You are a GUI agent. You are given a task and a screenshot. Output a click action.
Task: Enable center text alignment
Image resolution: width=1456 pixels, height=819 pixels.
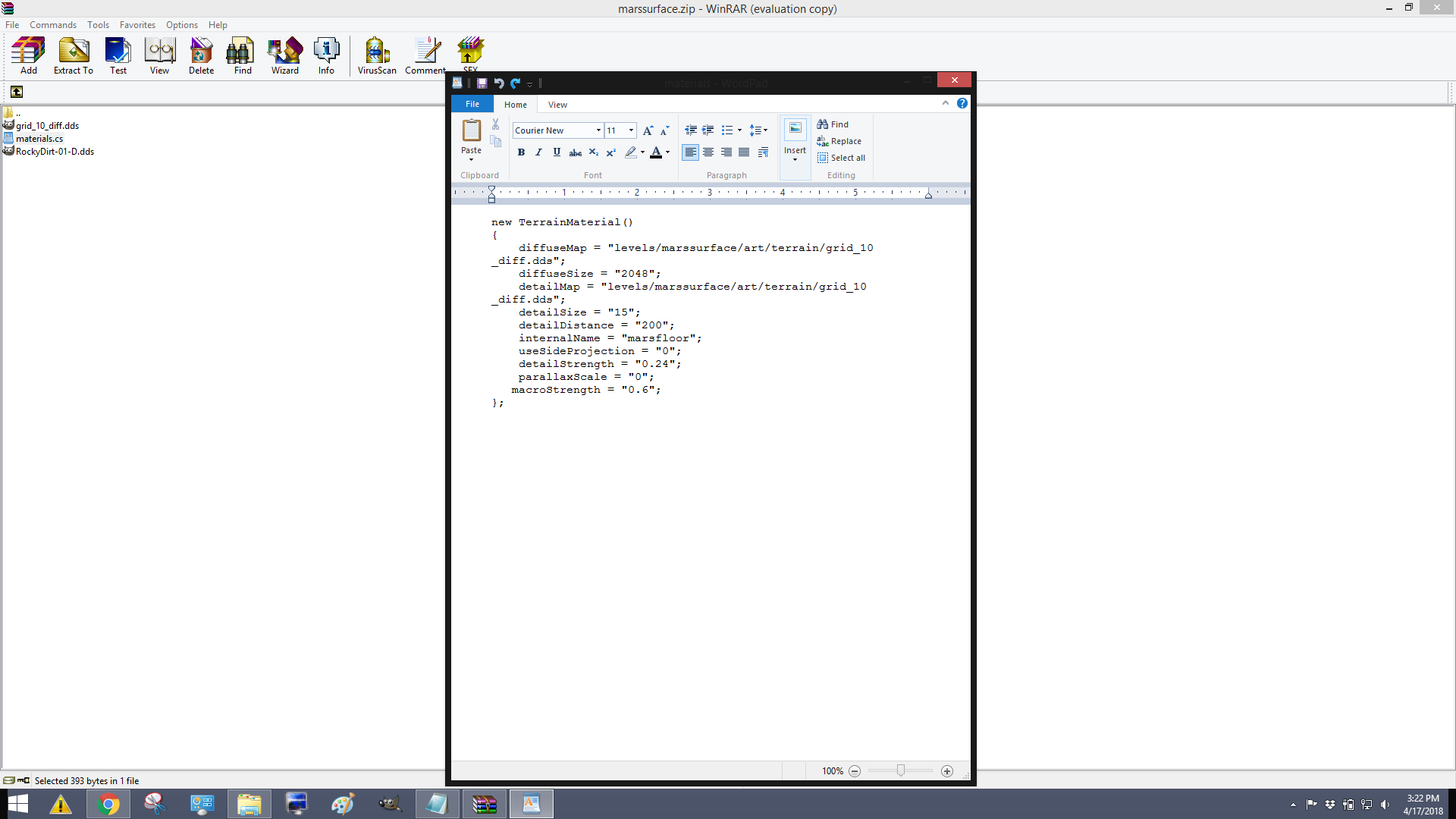(x=708, y=152)
